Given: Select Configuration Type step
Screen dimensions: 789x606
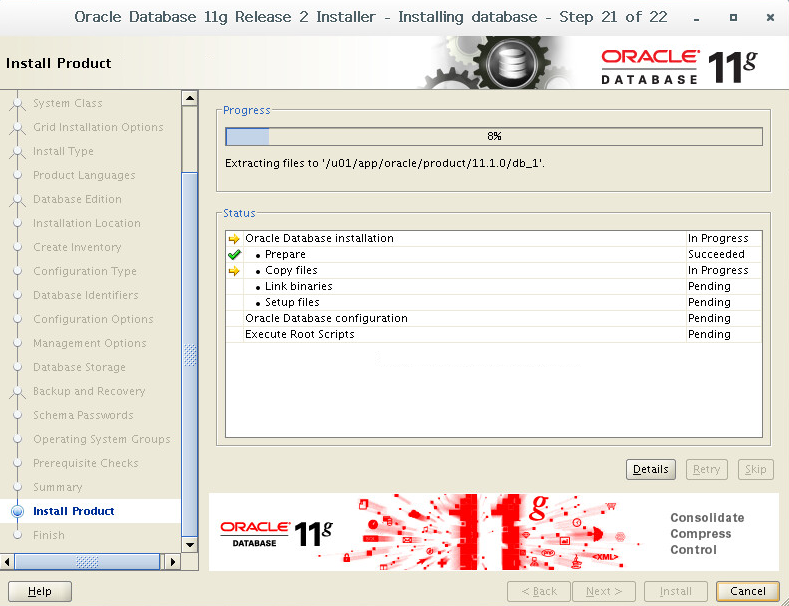Looking at the screenshot, I should pos(85,271).
